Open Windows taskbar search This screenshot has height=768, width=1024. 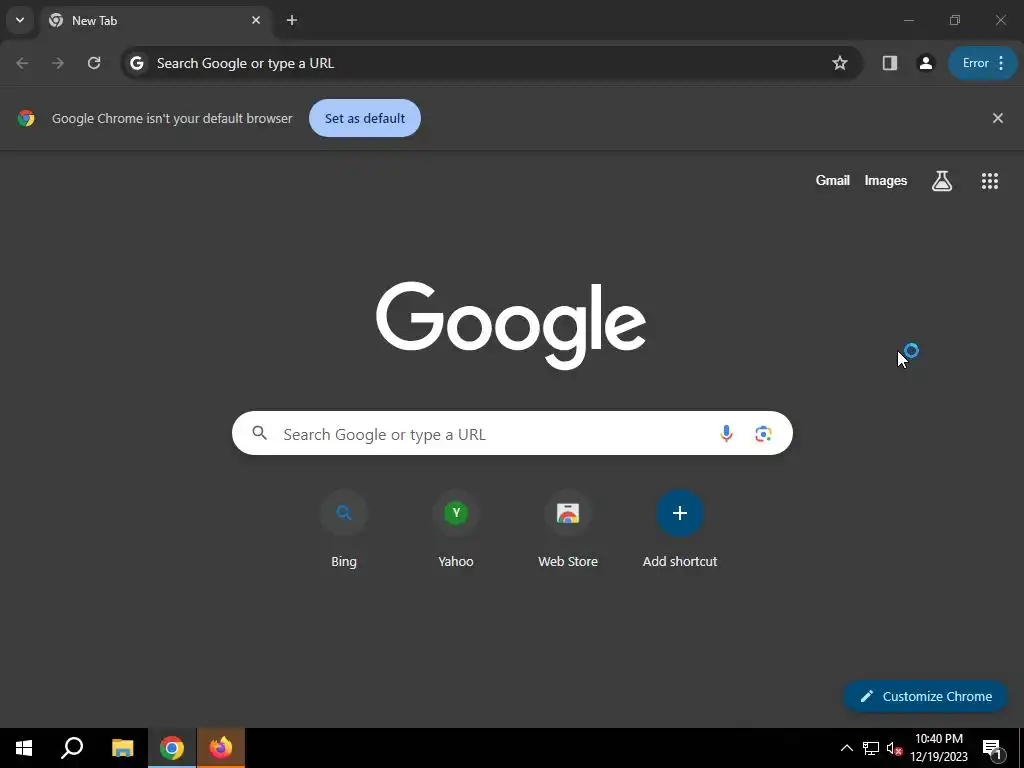72,748
